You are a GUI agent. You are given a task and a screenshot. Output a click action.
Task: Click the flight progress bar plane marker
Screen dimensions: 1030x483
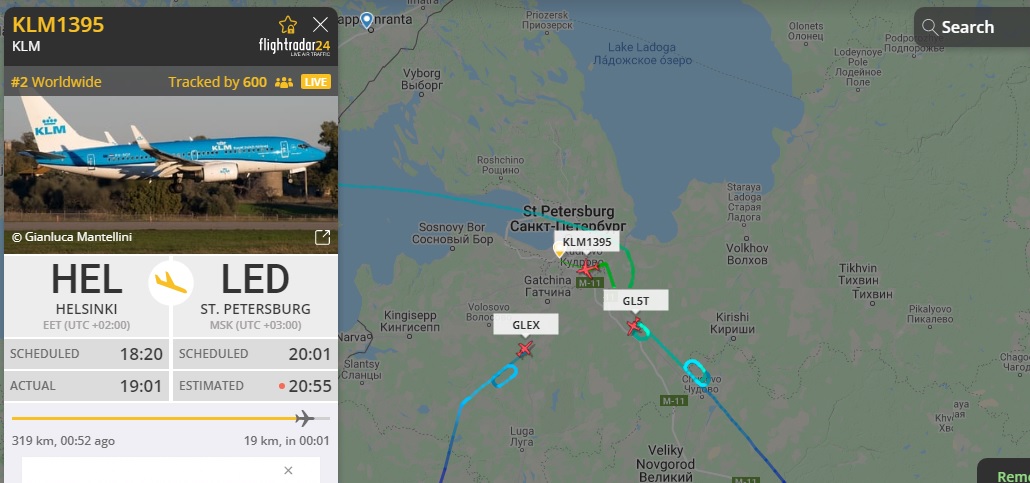click(x=304, y=418)
